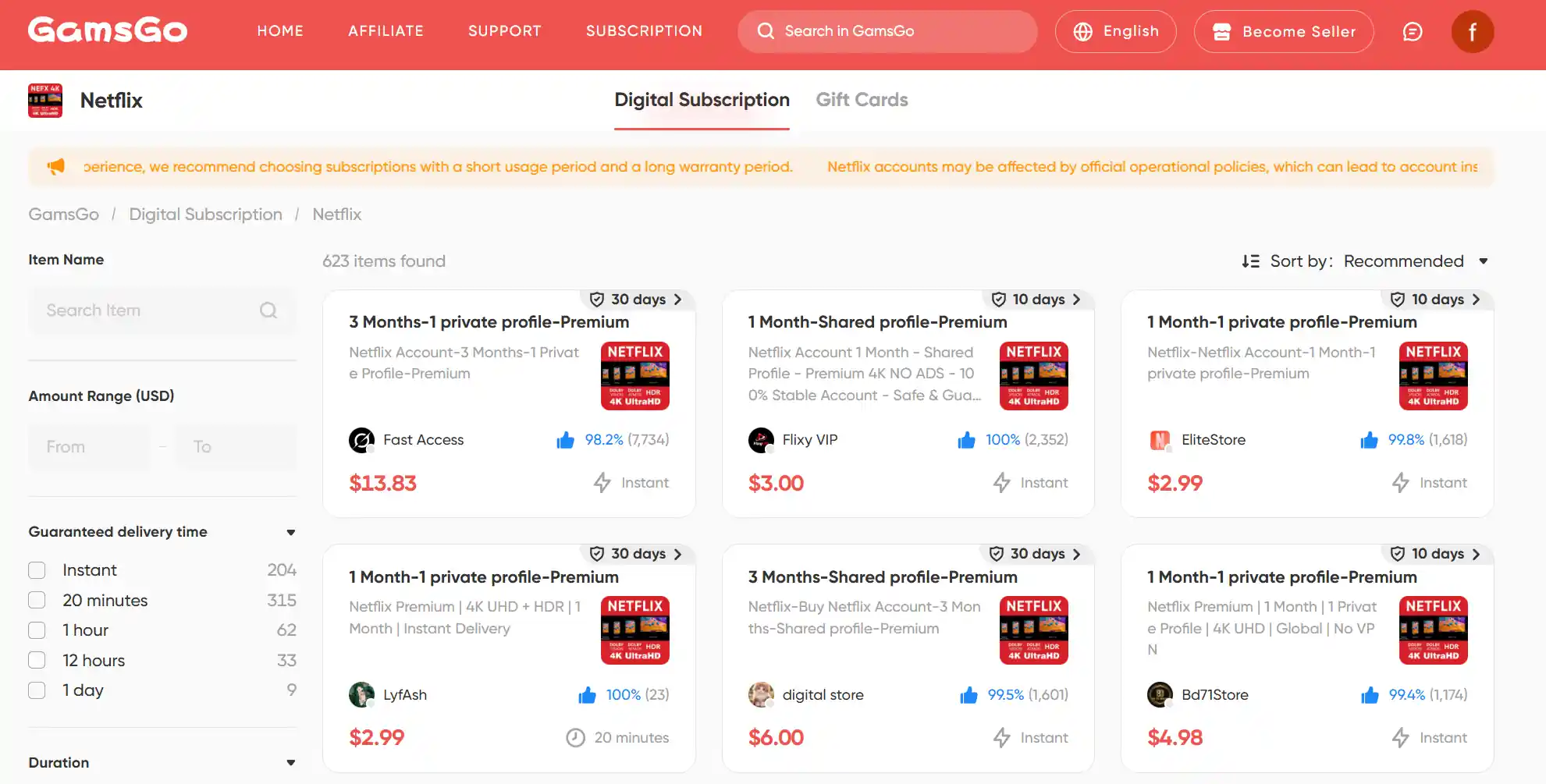Click thumbs-up icon for Fast Access rating

566,440
